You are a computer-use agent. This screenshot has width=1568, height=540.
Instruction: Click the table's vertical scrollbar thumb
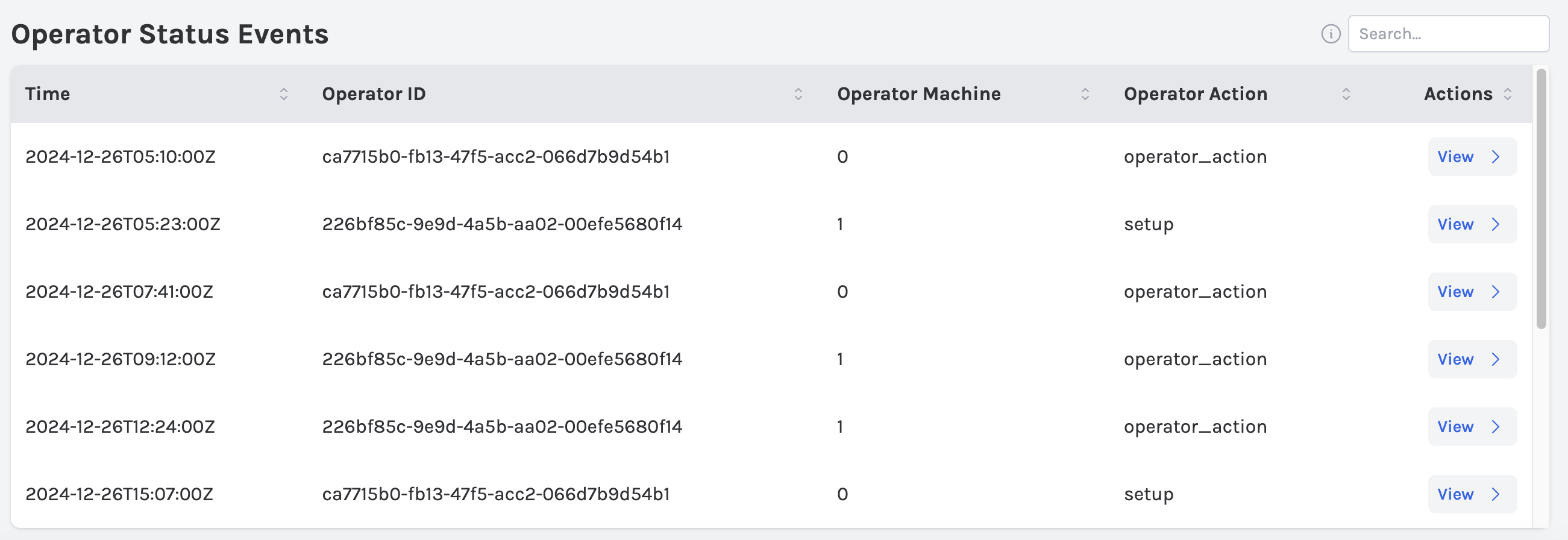[x=1541, y=198]
